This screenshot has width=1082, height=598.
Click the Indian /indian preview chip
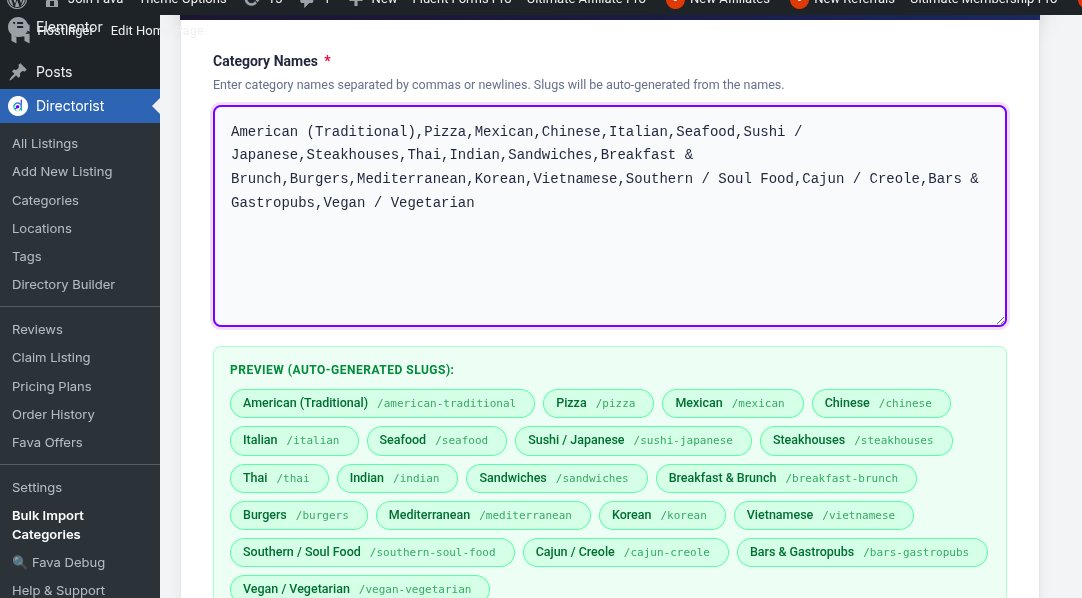(x=397, y=478)
